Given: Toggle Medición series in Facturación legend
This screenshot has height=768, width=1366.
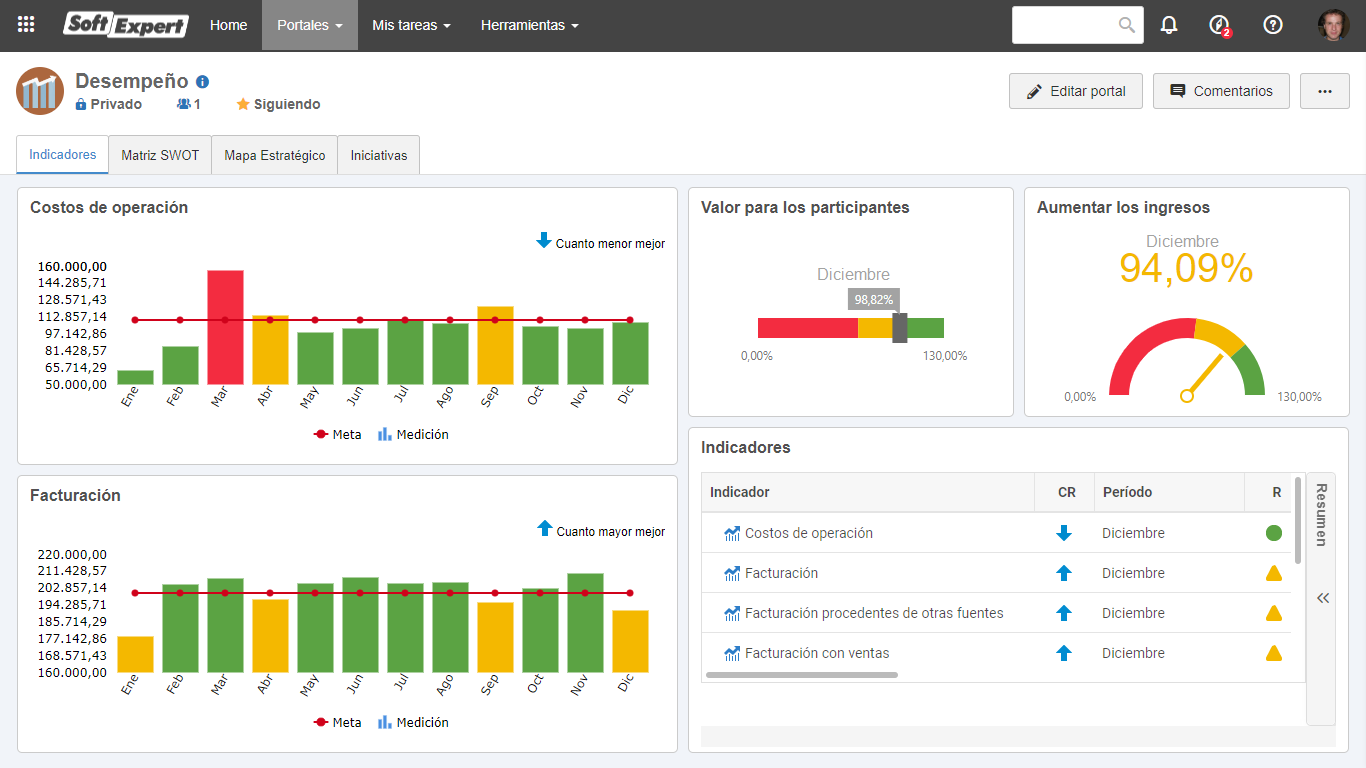Looking at the screenshot, I should point(413,722).
